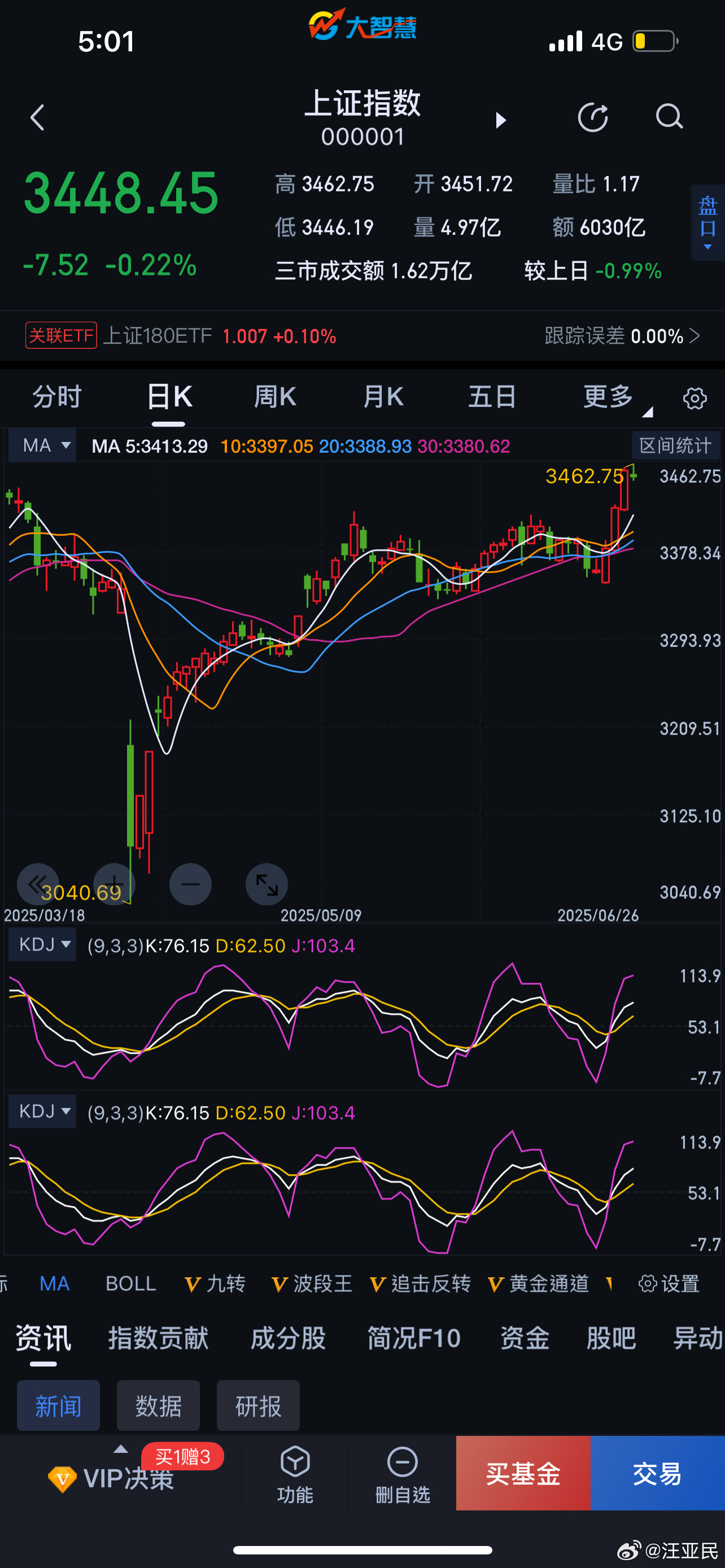
Task: Expand the first KDJ indicator dropdown
Action: click(42, 945)
